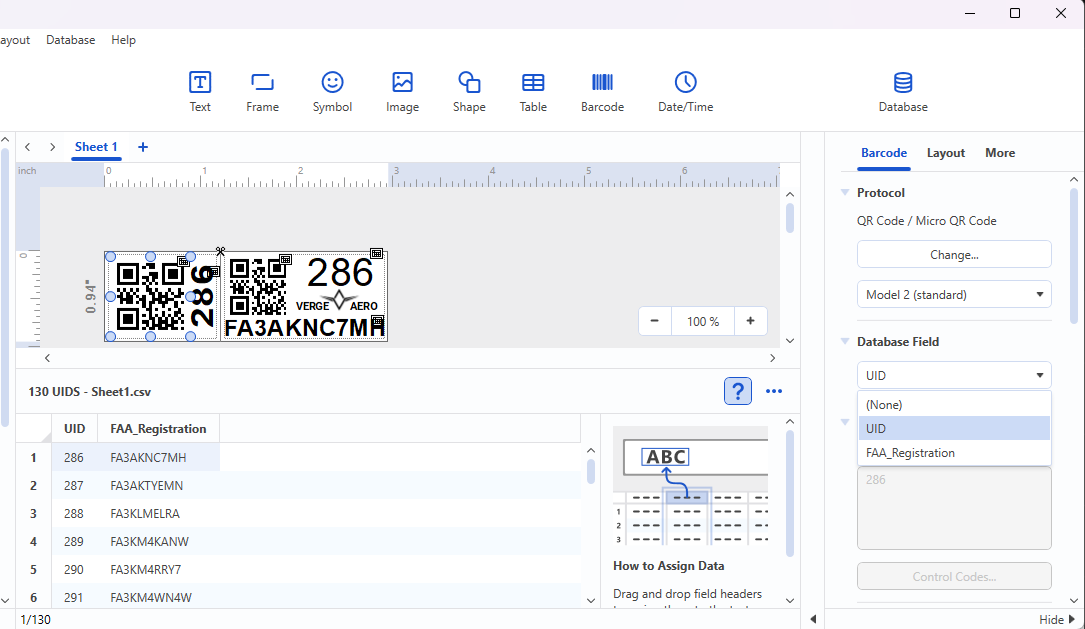Viewport: 1085px width, 629px height.
Task: Click the Change button under Protocol
Action: point(953,254)
